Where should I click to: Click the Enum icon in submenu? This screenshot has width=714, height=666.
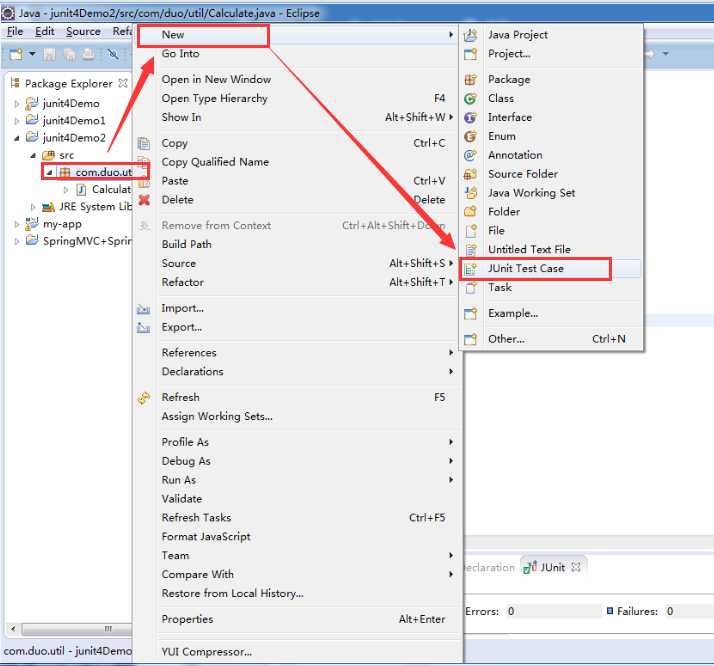tap(470, 137)
